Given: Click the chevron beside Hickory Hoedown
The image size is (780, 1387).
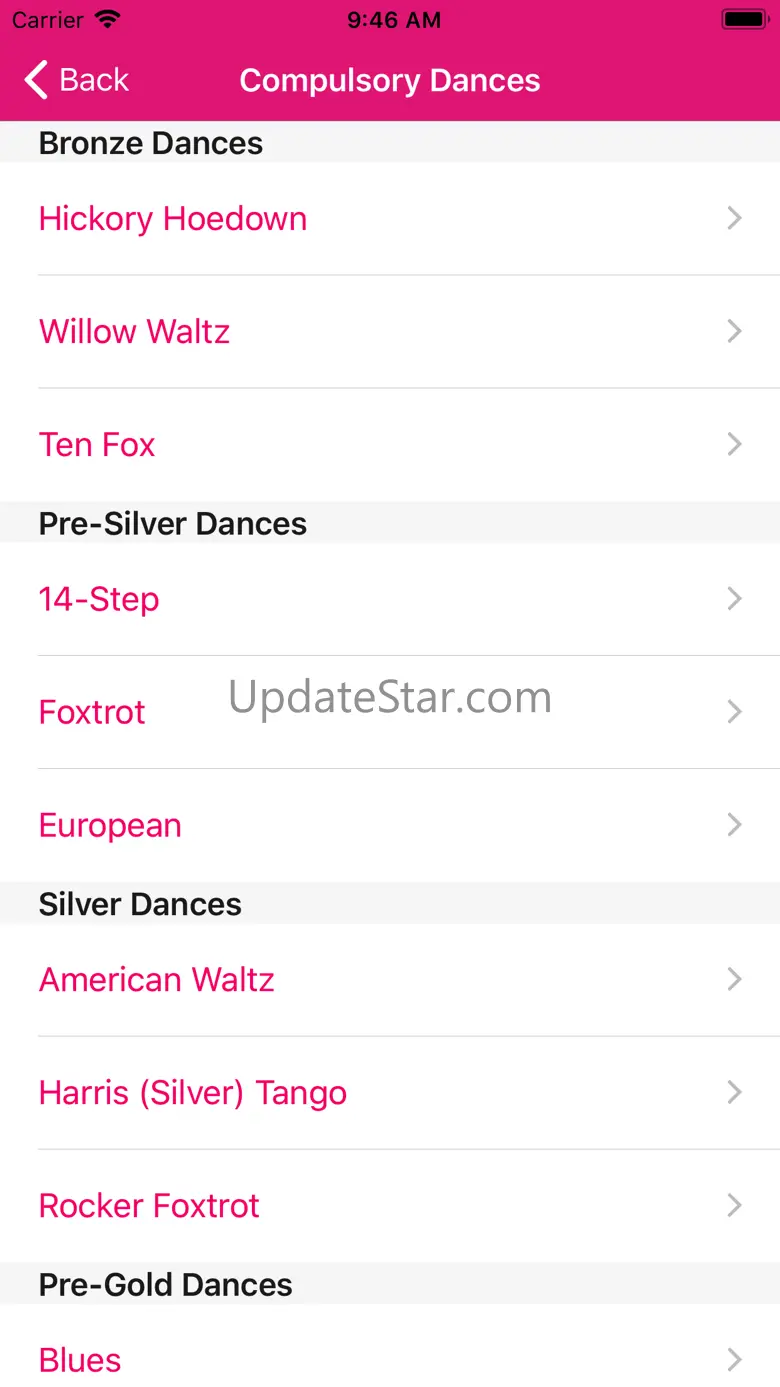Looking at the screenshot, I should click(735, 218).
